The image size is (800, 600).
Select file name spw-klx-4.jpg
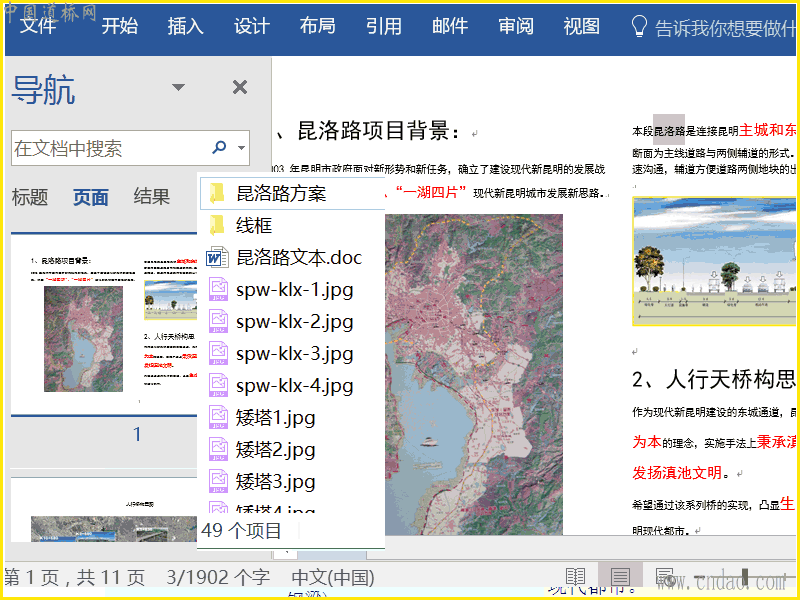click(x=294, y=386)
